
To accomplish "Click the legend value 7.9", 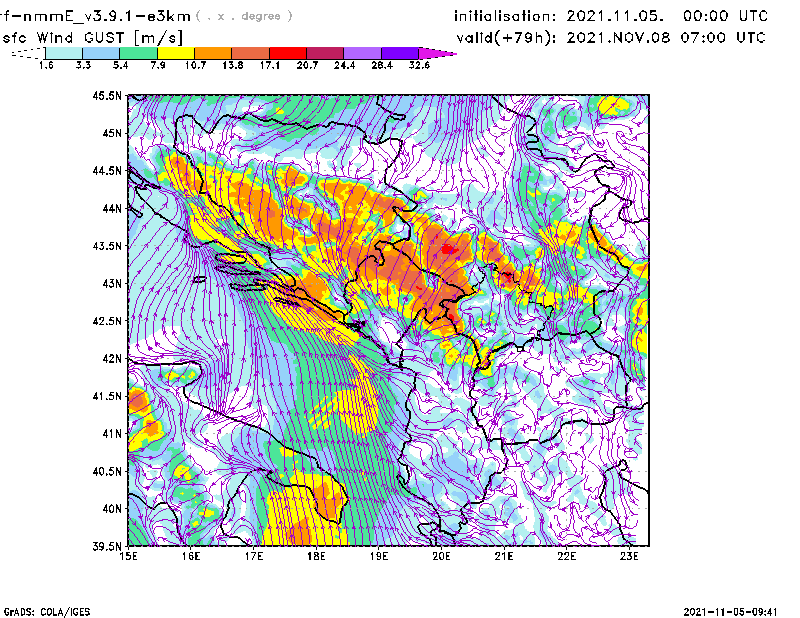I will click(x=158, y=65).
